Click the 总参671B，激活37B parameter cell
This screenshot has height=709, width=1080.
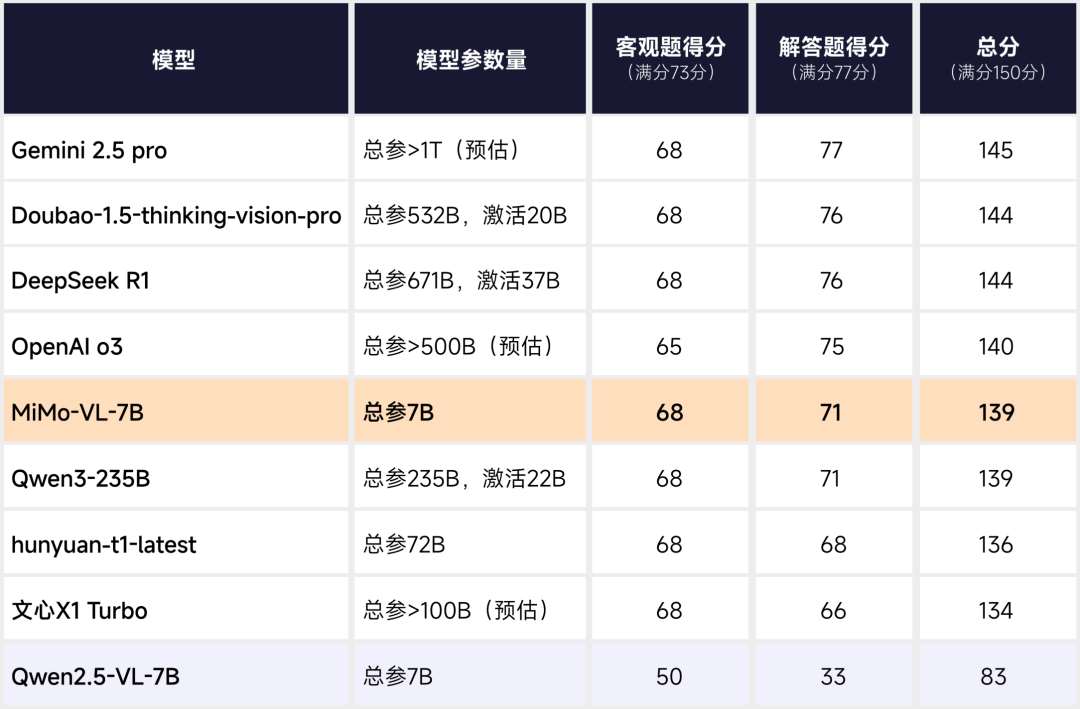[470, 280]
